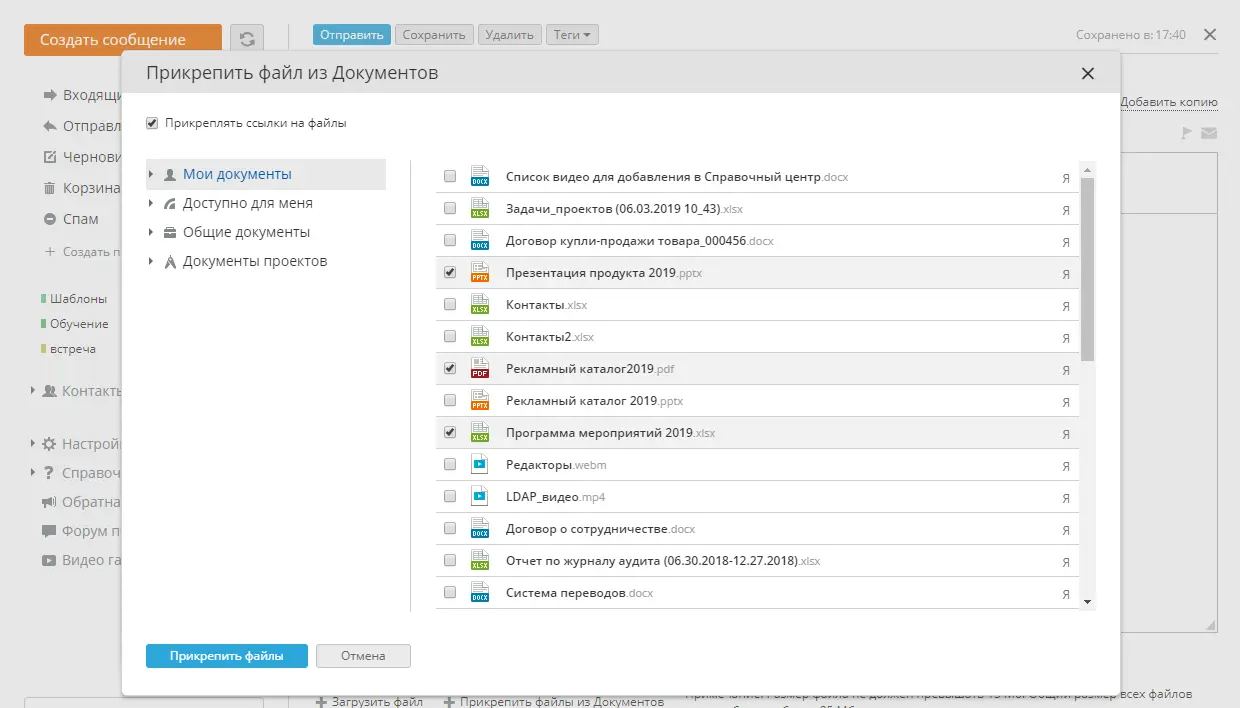Click the file list scrollbar down arrow
1240x708 pixels.
point(1088,601)
